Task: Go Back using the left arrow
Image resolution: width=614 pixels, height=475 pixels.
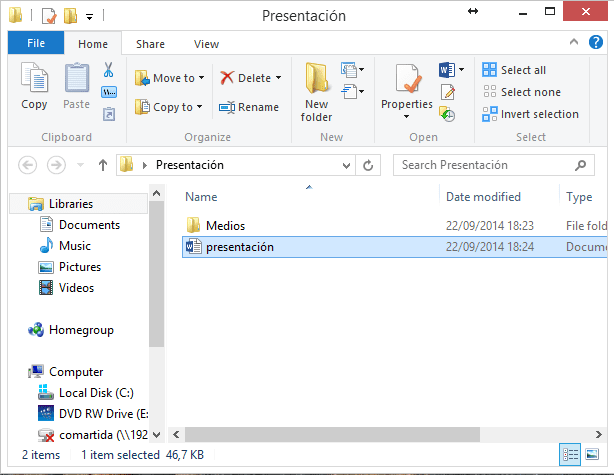Action: 28,165
